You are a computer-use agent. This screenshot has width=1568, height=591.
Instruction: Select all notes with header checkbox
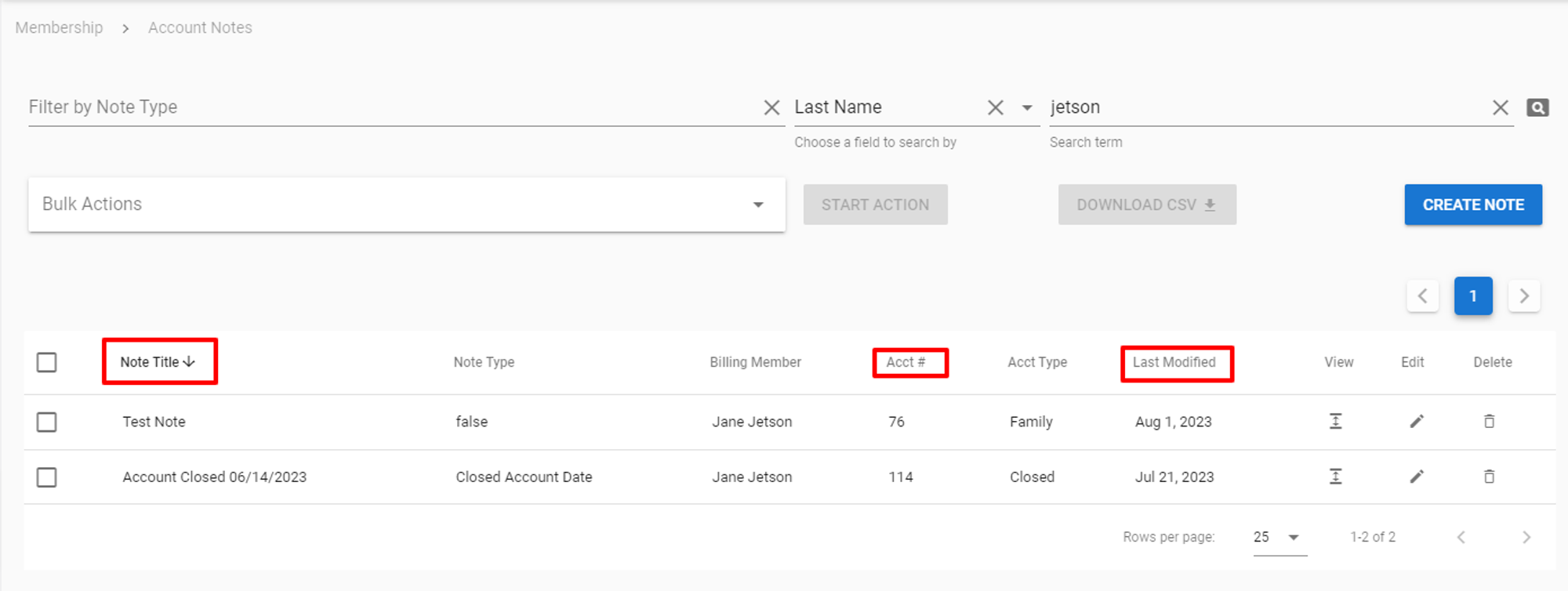tap(47, 362)
